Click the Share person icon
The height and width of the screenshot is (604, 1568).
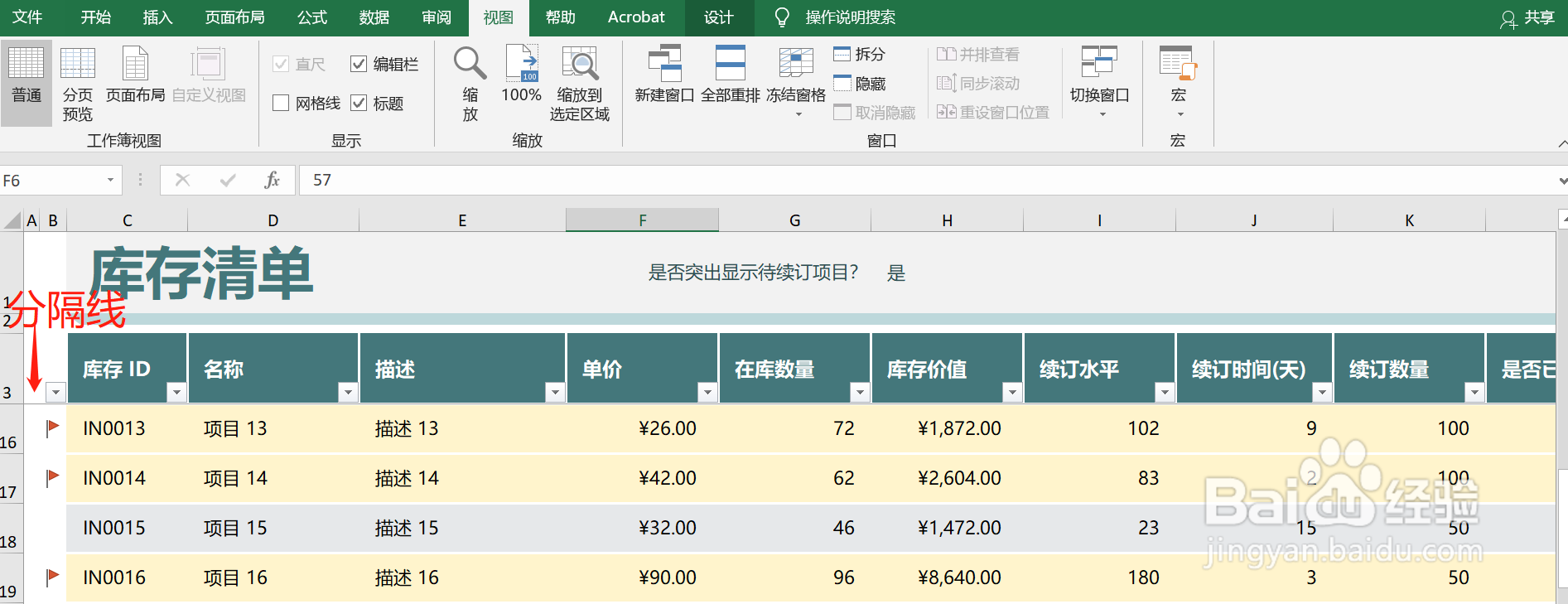pyautogui.click(x=1508, y=19)
